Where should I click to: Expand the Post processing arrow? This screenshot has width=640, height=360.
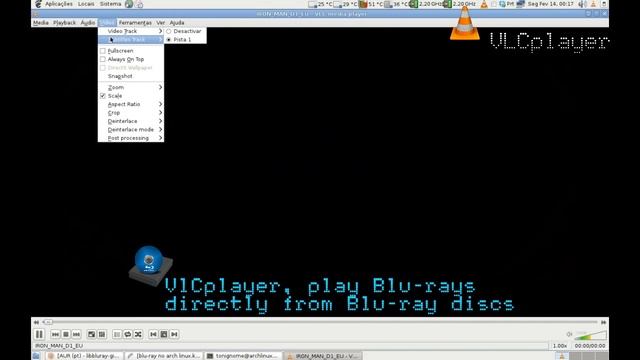(x=160, y=138)
